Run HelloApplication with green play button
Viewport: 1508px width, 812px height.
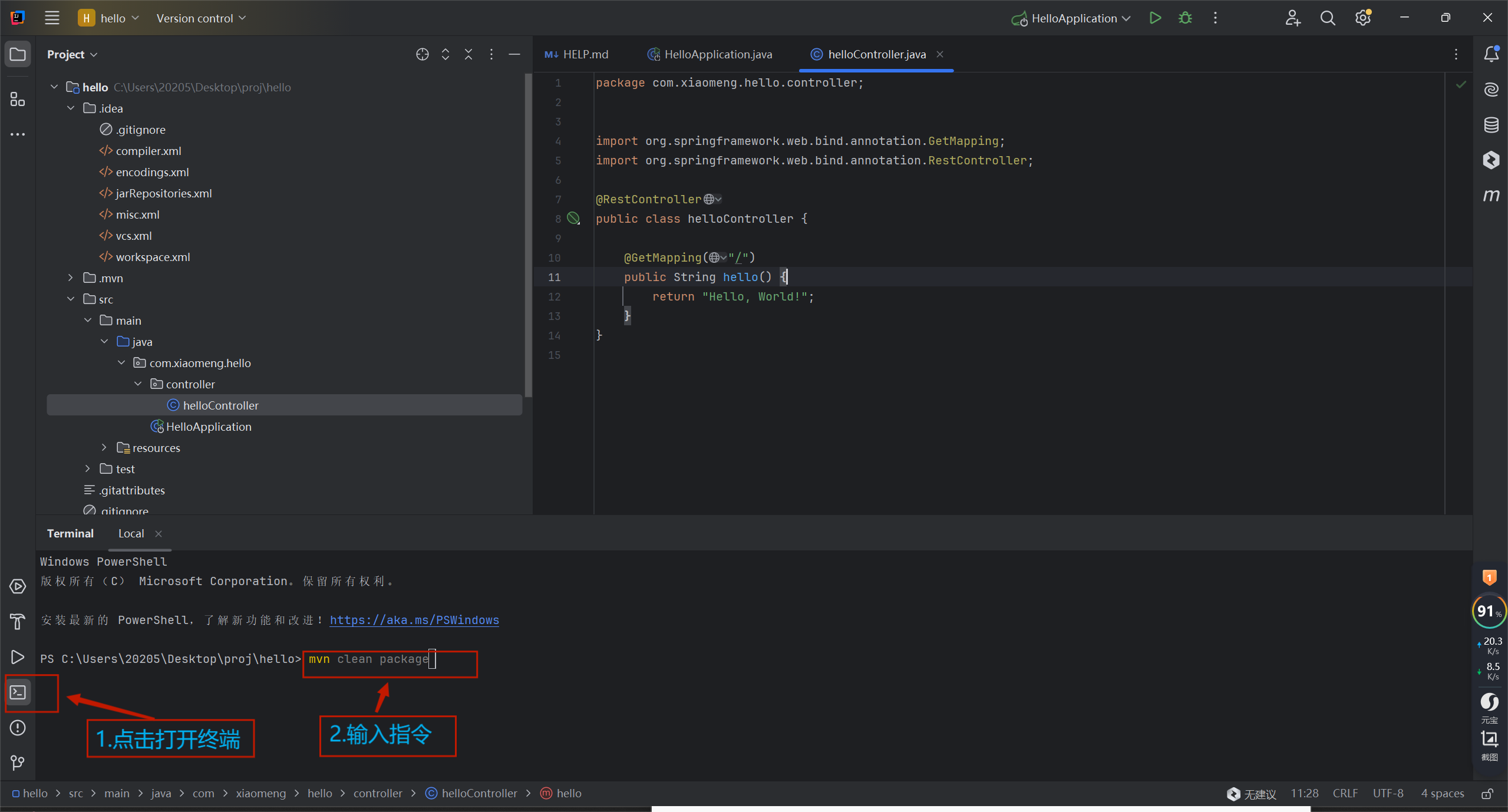[x=1155, y=18]
